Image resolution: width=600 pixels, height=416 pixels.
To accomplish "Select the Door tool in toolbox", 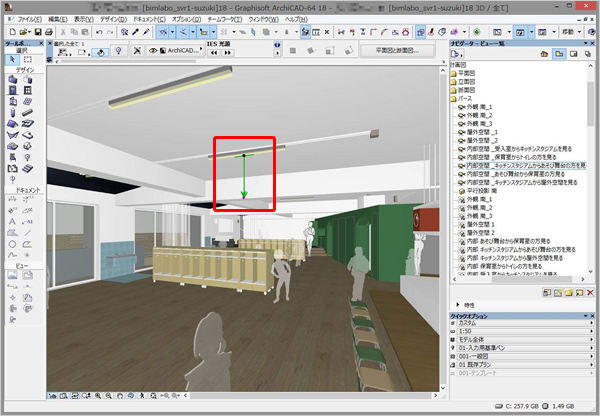I will point(13,90).
